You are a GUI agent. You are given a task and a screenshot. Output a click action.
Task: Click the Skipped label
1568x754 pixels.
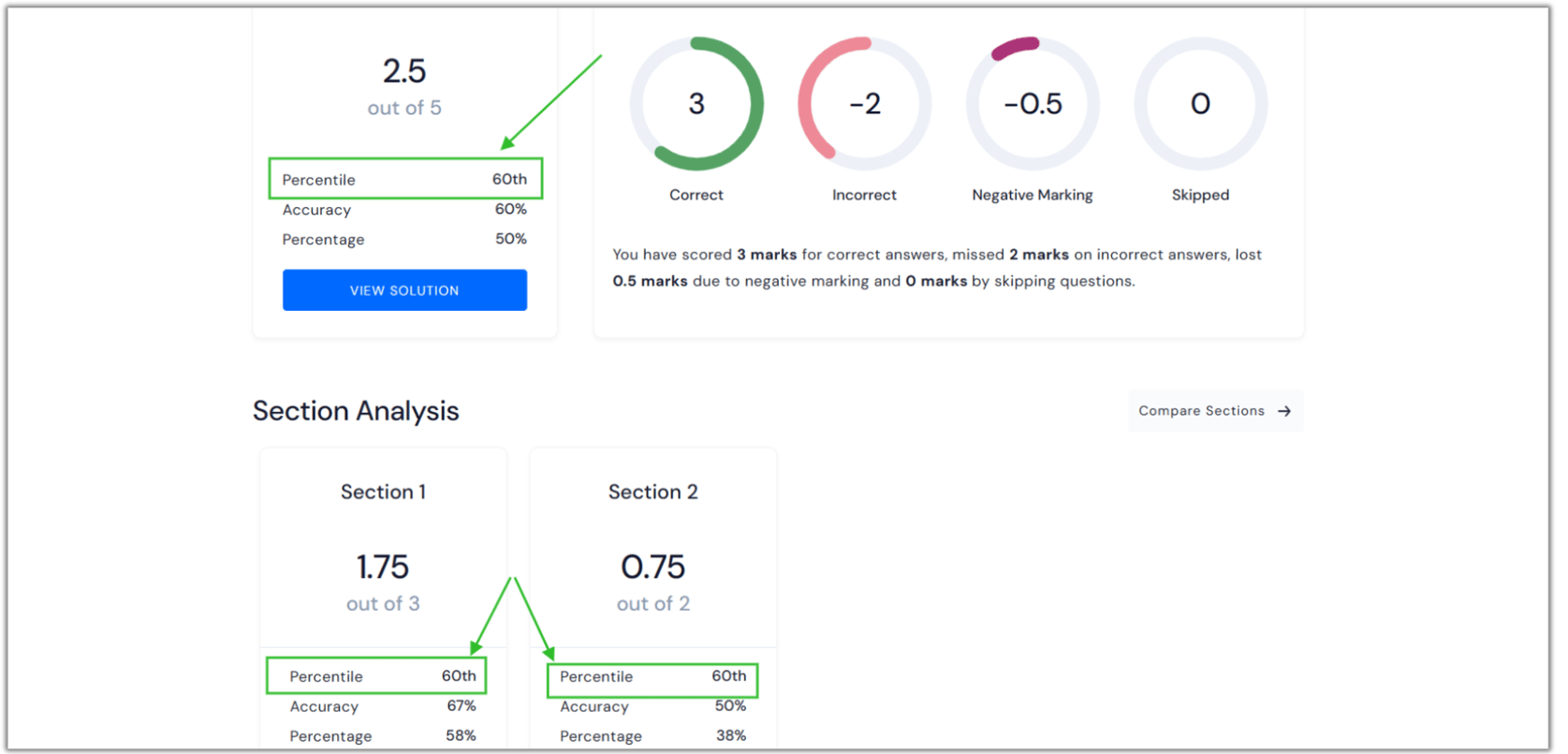click(1200, 195)
